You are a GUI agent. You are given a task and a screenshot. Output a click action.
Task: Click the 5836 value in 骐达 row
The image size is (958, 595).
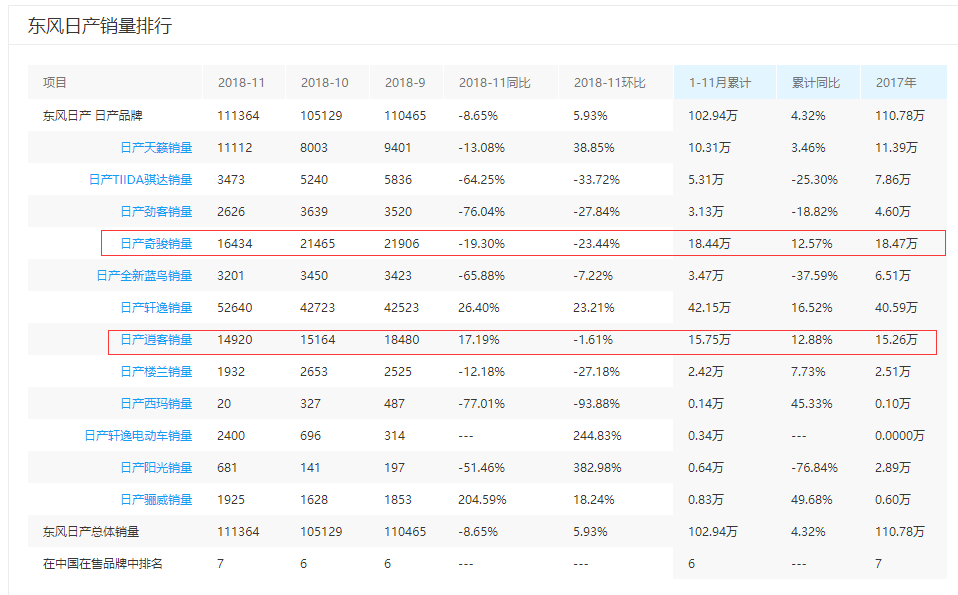(x=398, y=180)
